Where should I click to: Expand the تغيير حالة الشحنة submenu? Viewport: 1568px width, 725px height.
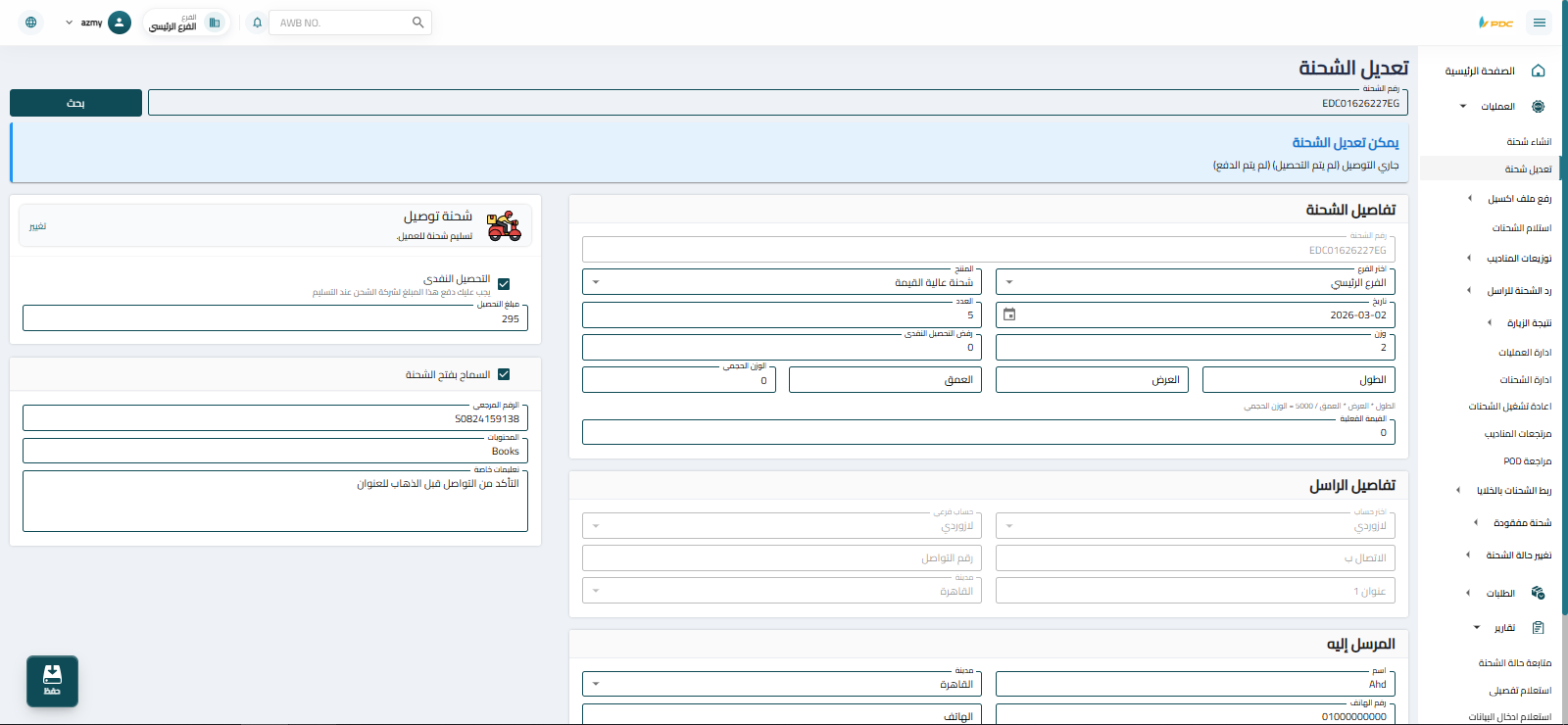point(1467,555)
